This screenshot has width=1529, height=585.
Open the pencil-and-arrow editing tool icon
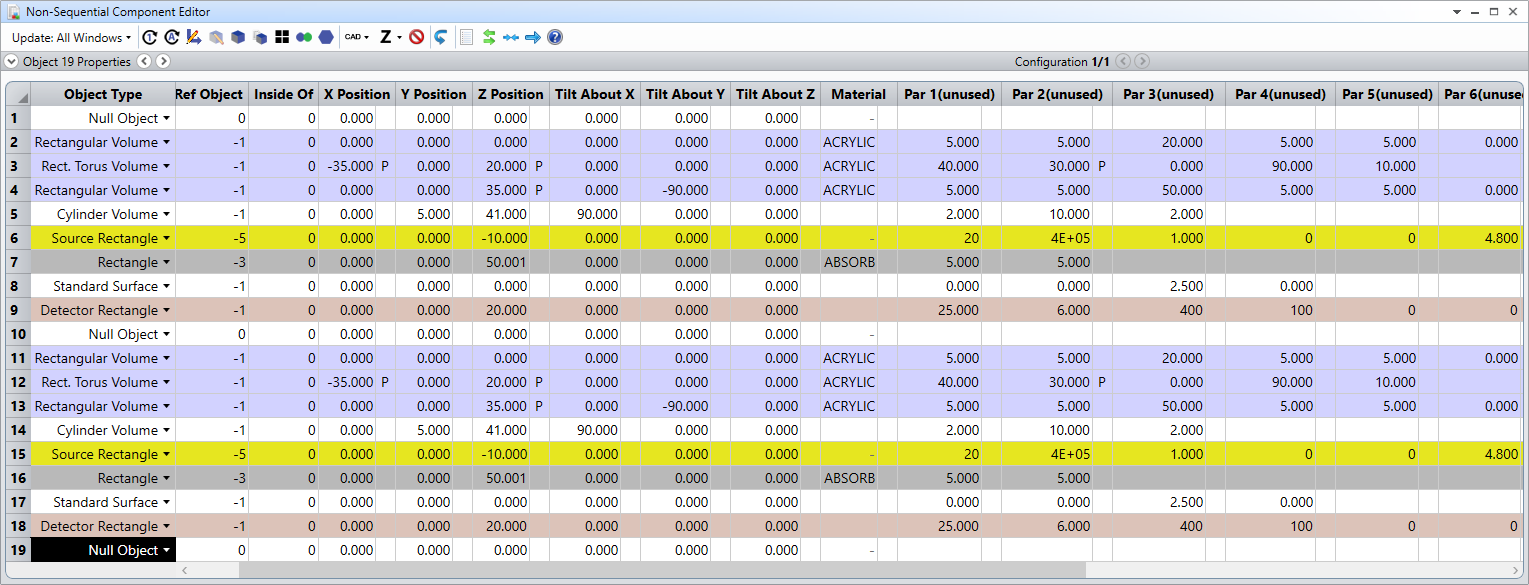point(194,37)
